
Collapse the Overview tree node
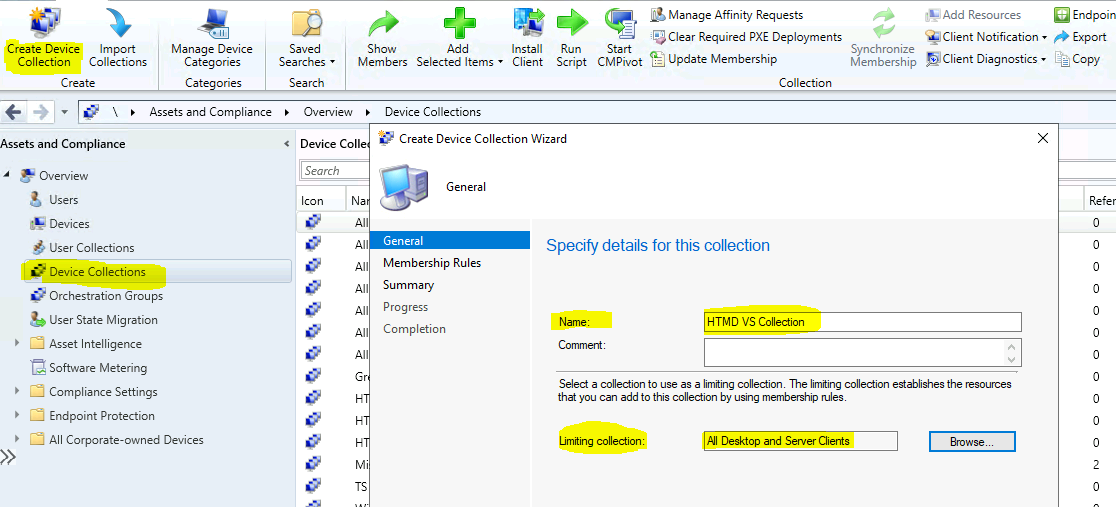[x=9, y=175]
